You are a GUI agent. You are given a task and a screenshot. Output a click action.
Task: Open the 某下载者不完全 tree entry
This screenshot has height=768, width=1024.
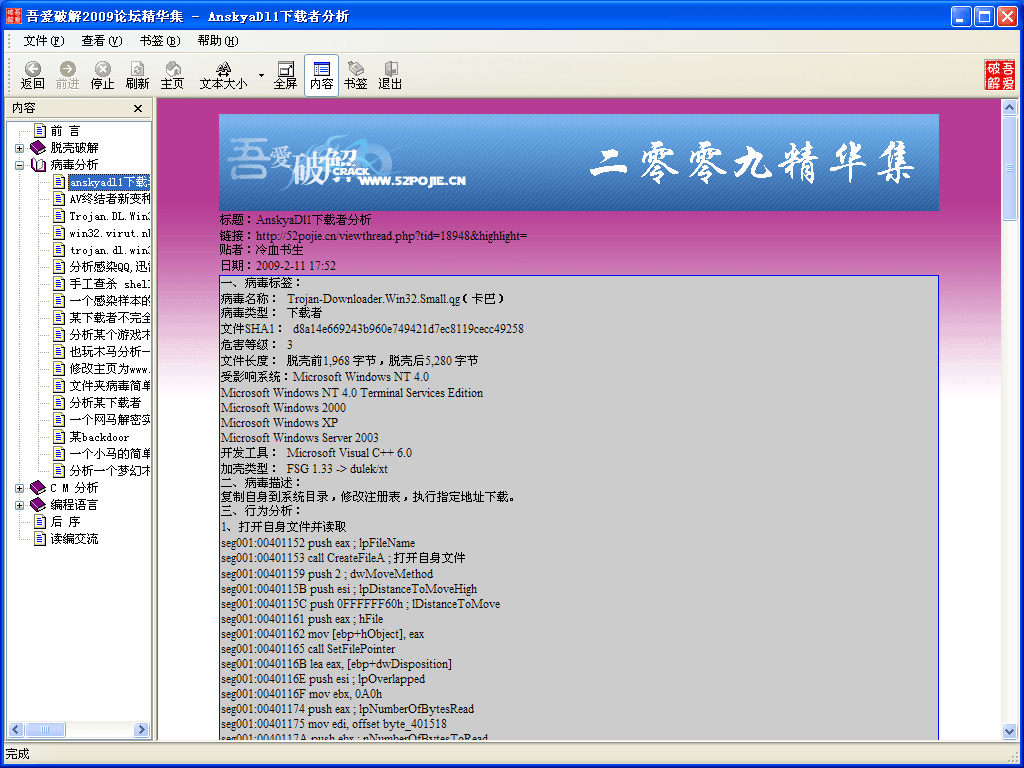(x=109, y=318)
